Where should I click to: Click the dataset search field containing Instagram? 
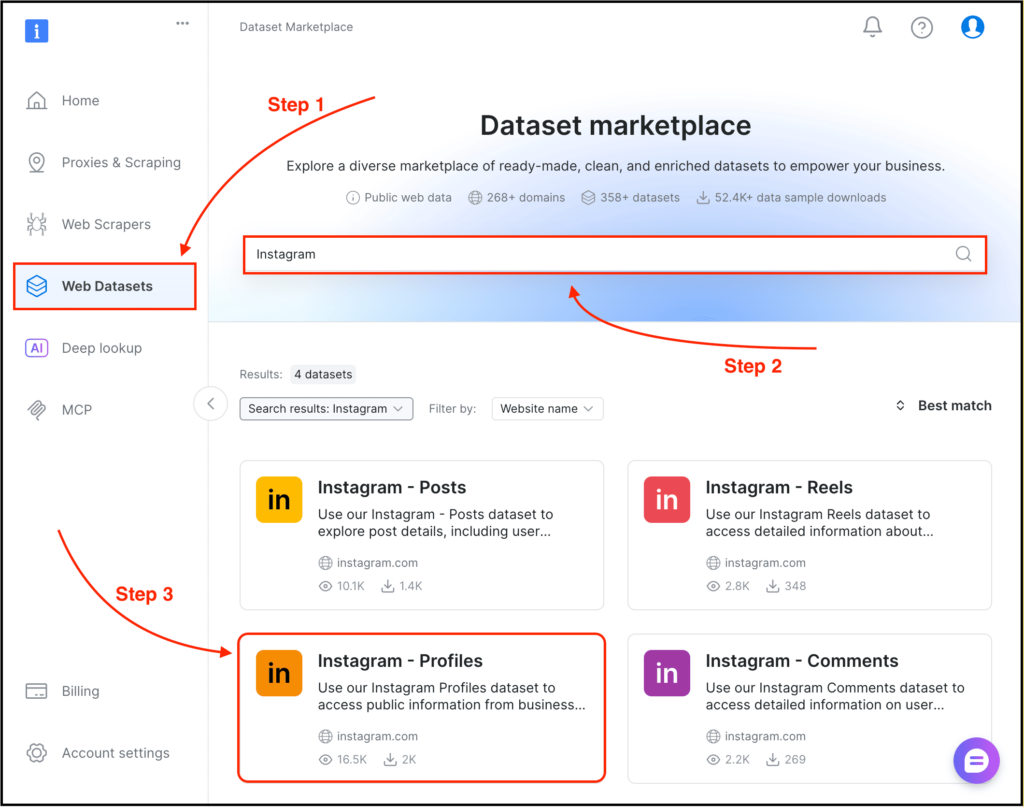click(x=615, y=254)
